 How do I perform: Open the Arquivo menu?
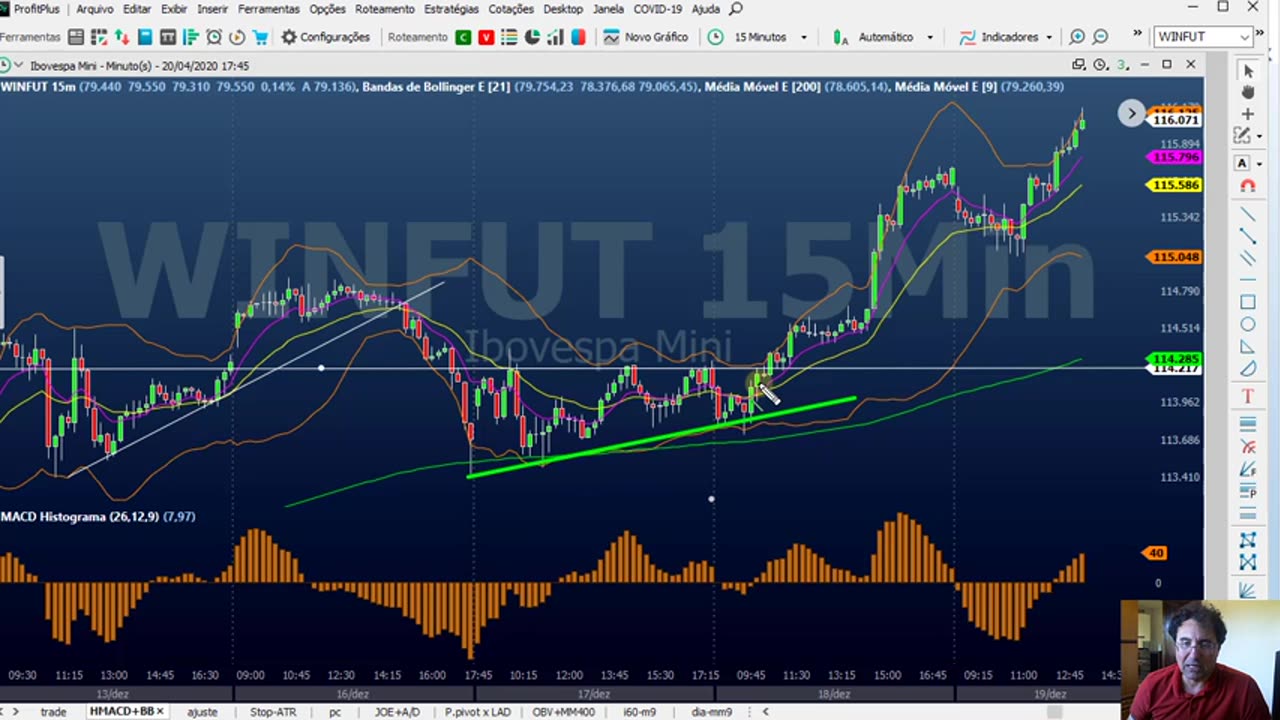95,9
